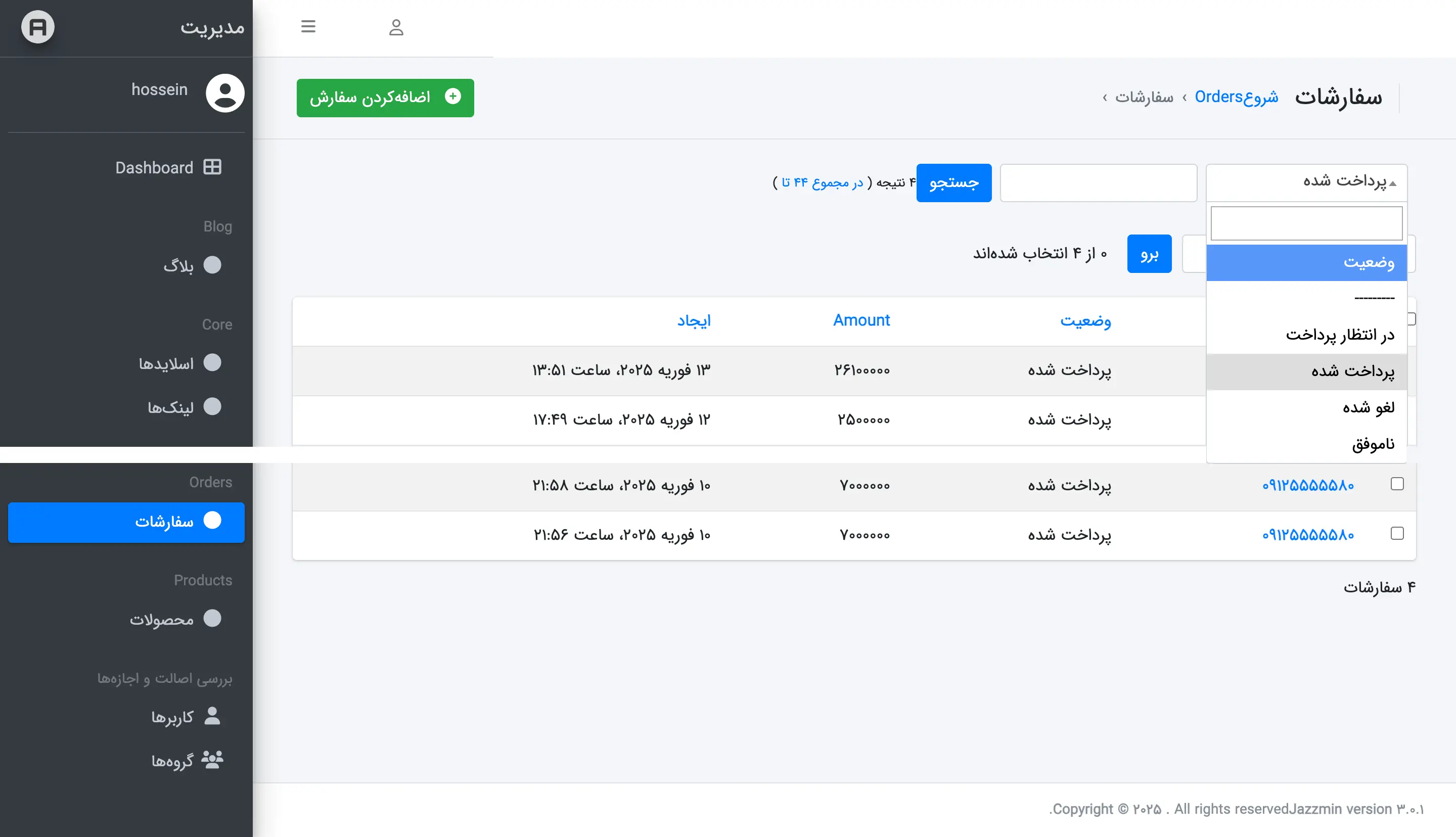Click the search text input field
The width and height of the screenshot is (1456, 837).
(x=1099, y=183)
